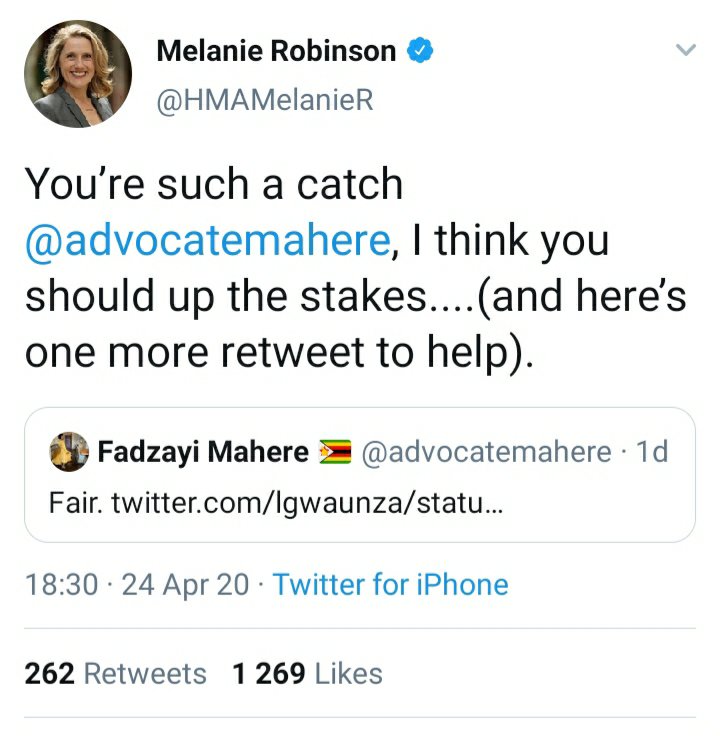The image size is (720, 736).
Task: View the 1 269 Likes list
Action: tap(307, 673)
